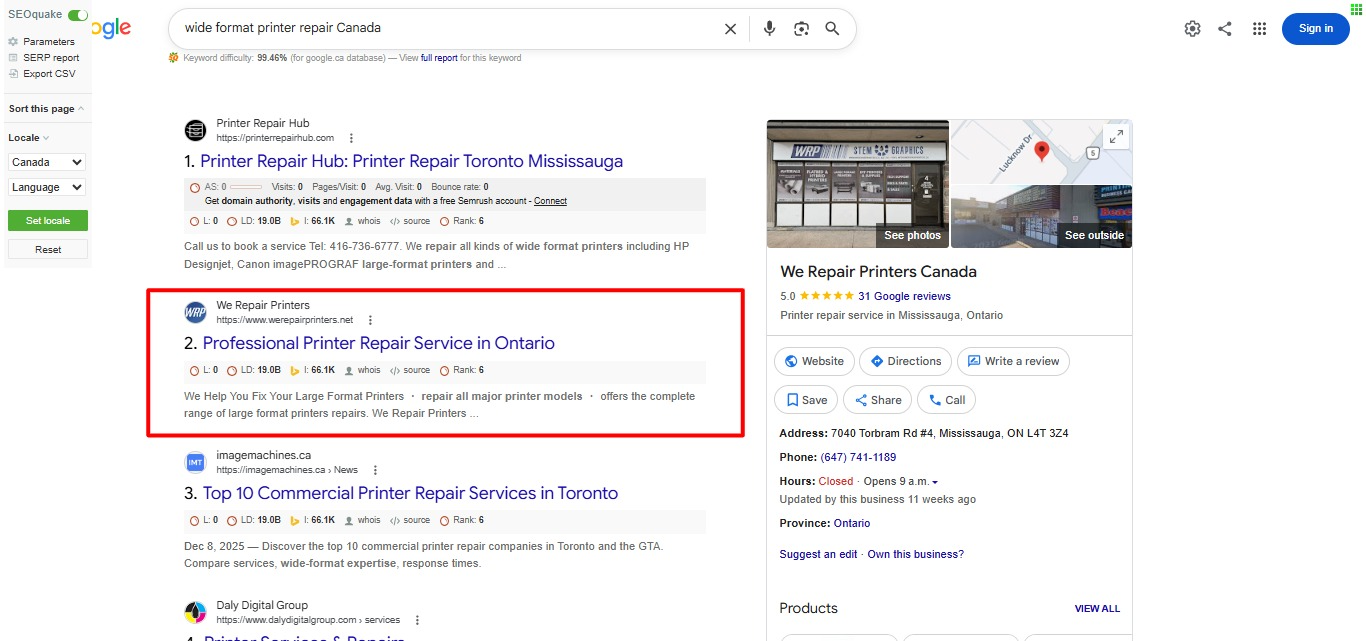This screenshot has width=1366, height=641.
Task: Start voice search with the microphone
Action: (x=769, y=29)
